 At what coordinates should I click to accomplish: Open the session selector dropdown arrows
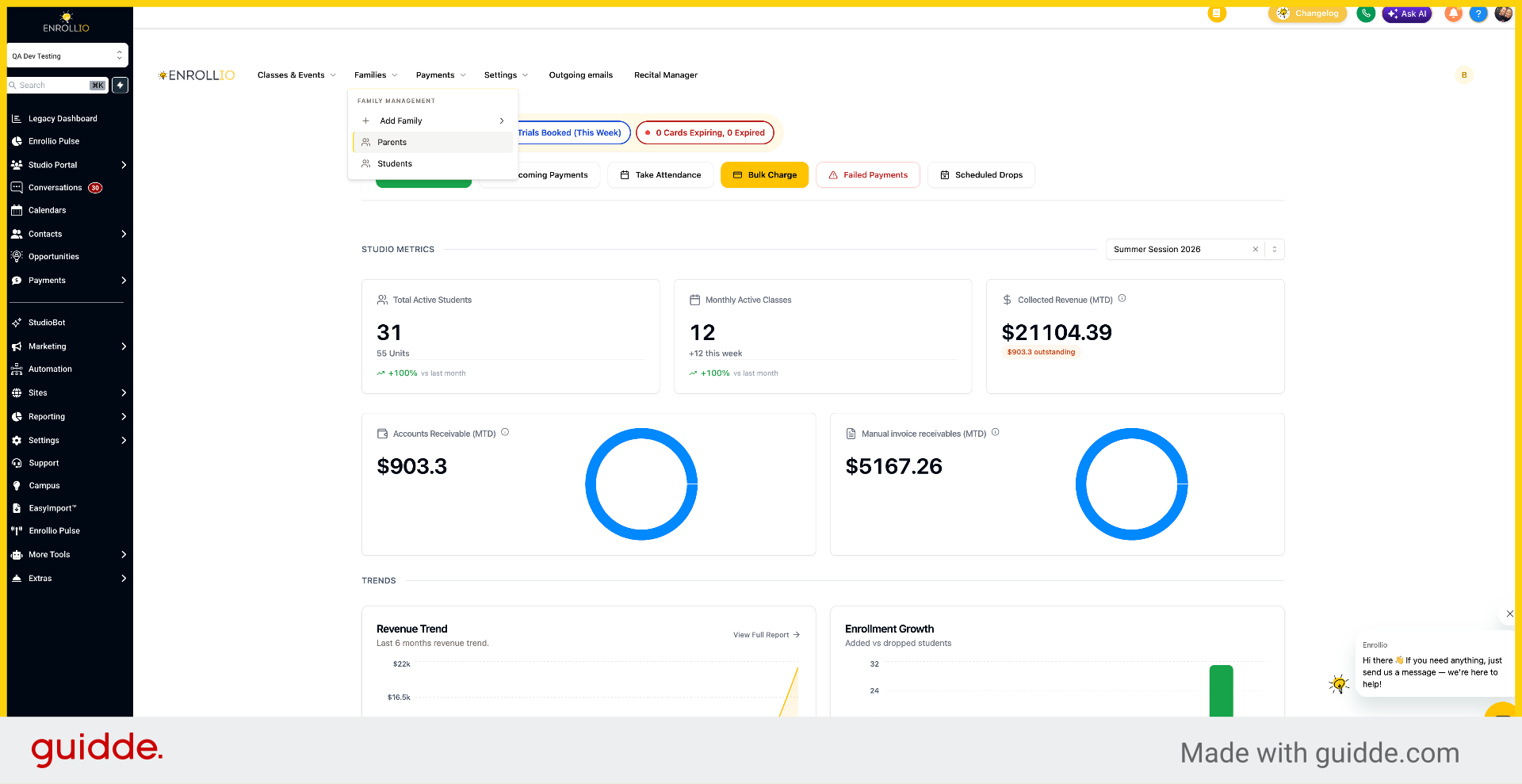(1275, 250)
